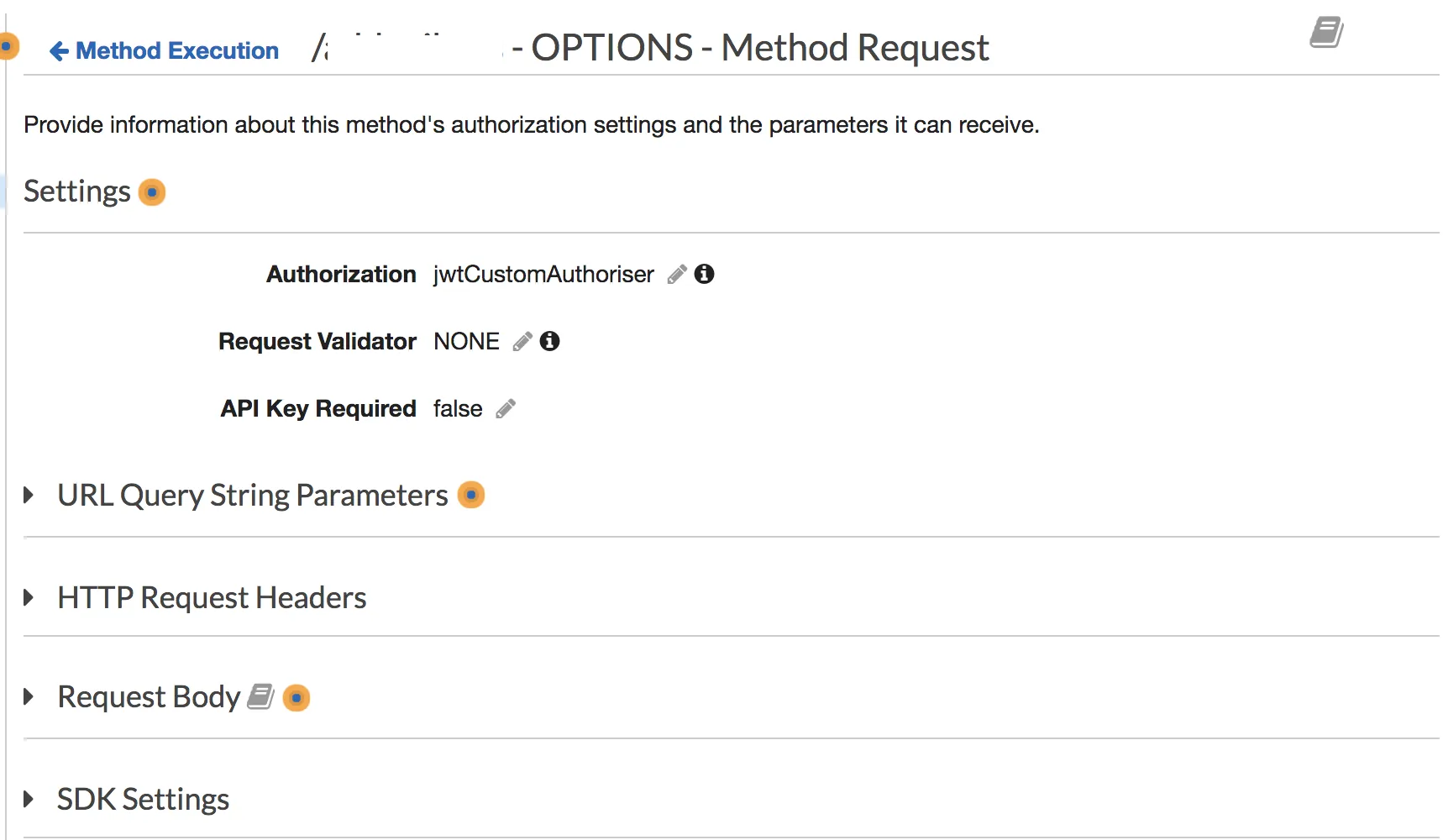Click orange hint dot beside URL Query String Parameters
The image size is (1443, 840).
[x=471, y=495]
